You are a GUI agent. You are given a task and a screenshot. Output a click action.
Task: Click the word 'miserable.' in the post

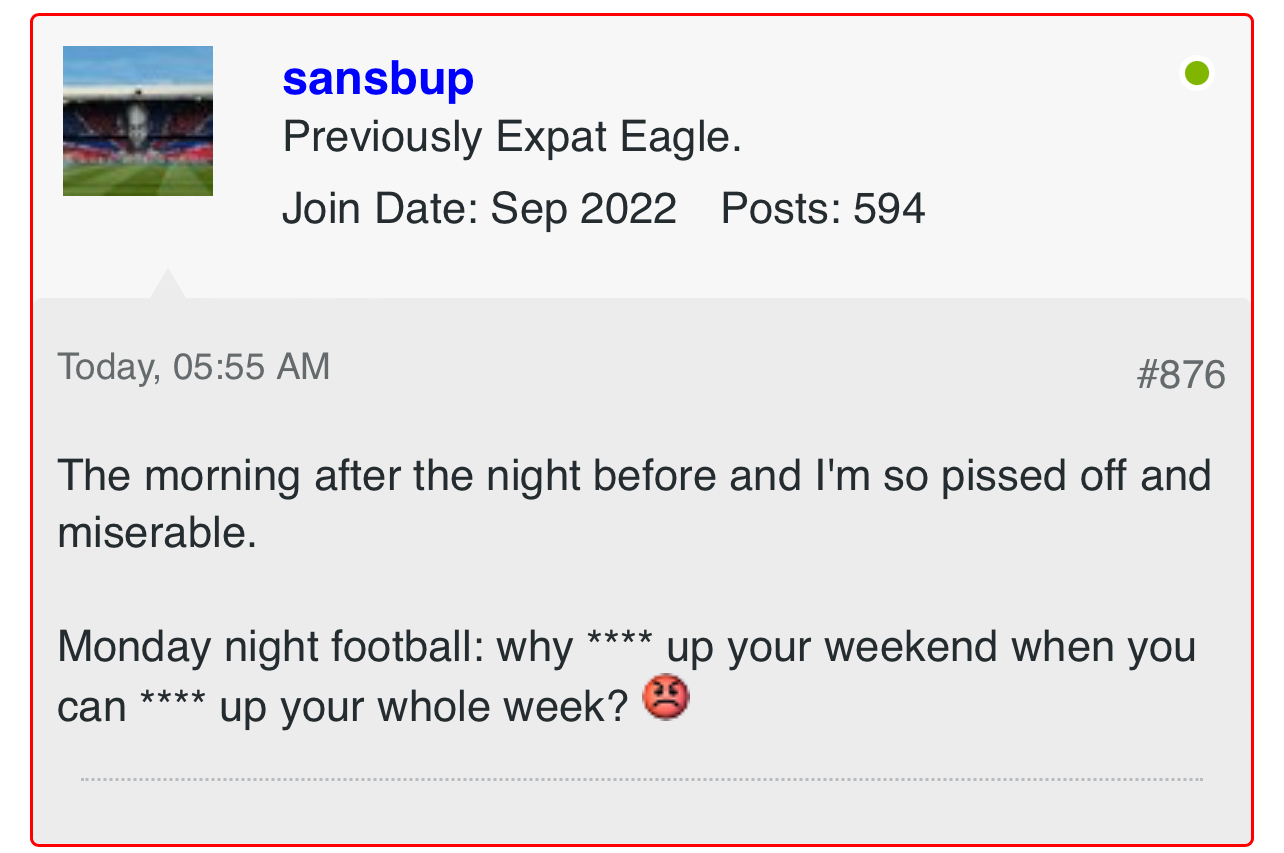[158, 532]
